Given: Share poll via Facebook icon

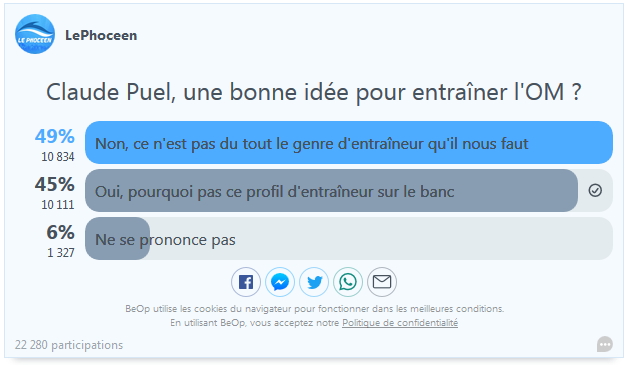Looking at the screenshot, I should (246, 282).
